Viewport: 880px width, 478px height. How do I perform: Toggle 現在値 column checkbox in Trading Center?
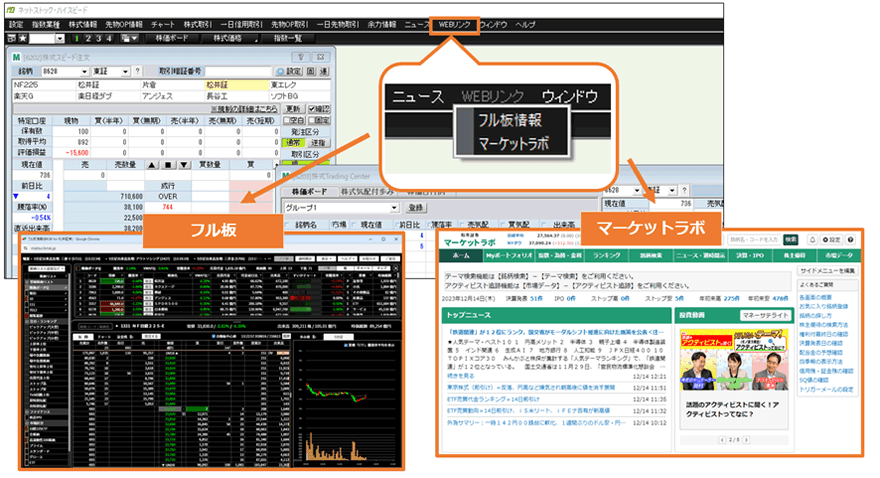[355, 224]
